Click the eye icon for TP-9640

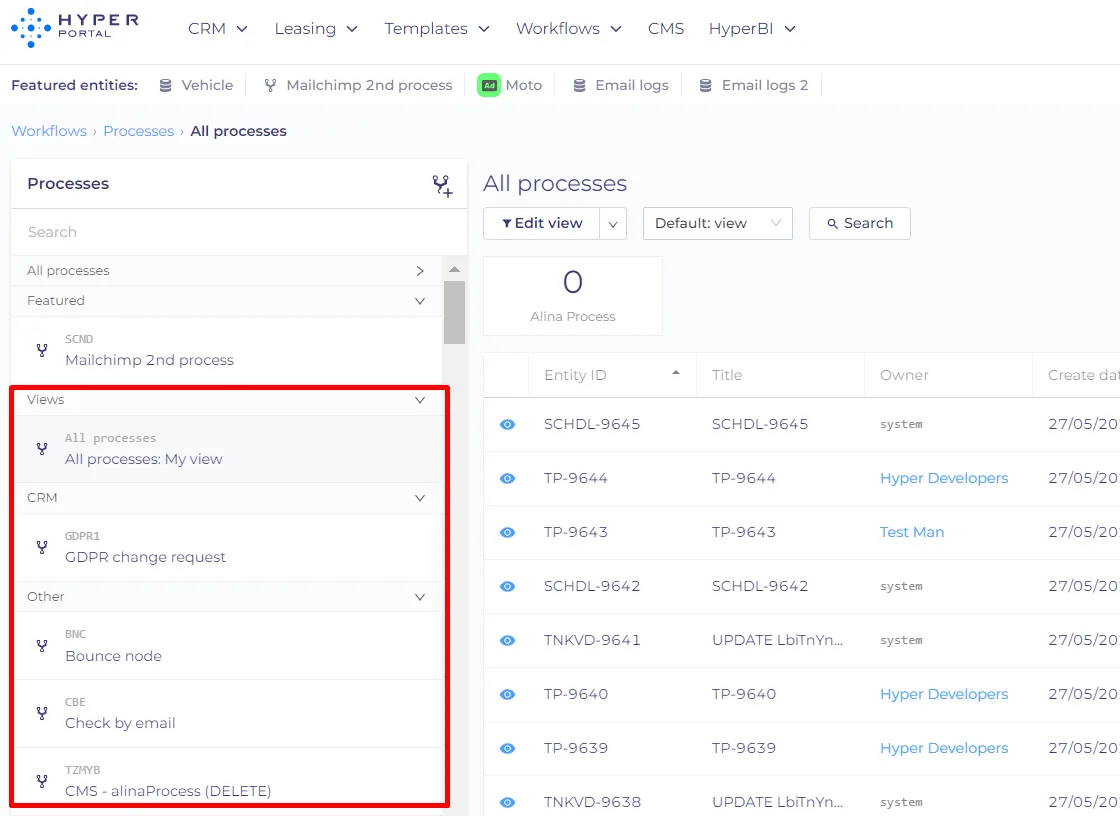click(507, 695)
